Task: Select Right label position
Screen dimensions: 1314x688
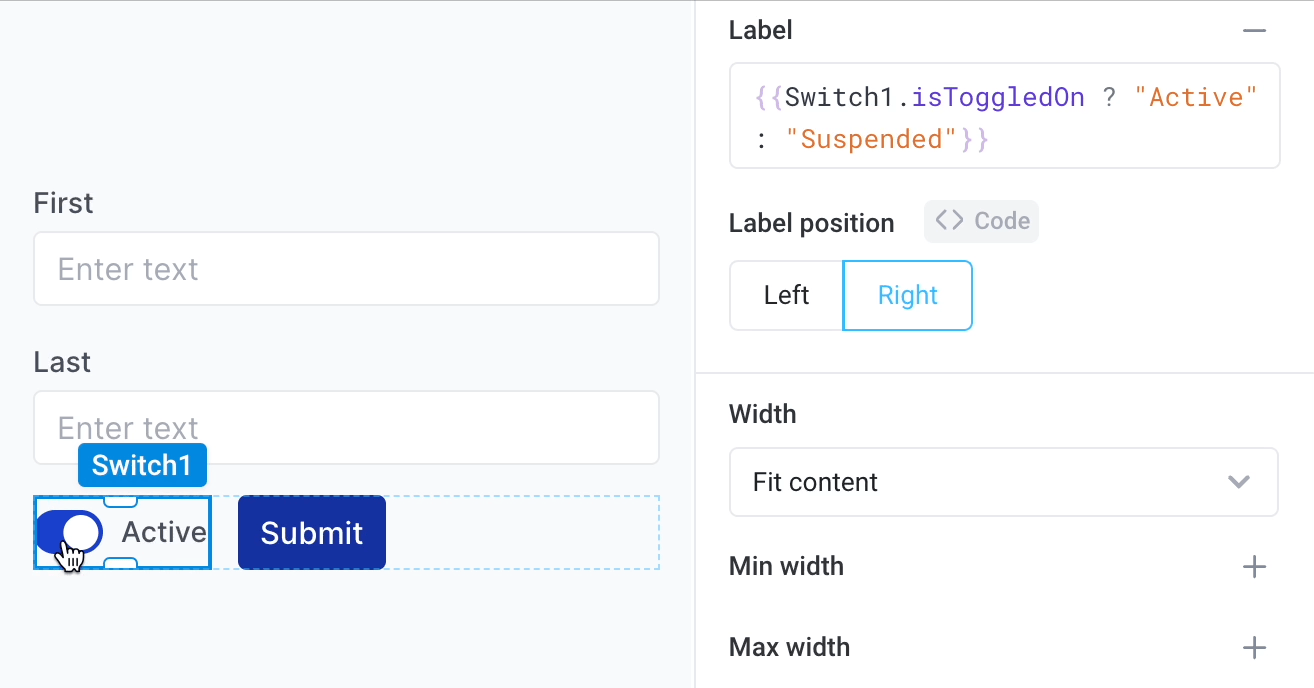Action: tap(907, 295)
